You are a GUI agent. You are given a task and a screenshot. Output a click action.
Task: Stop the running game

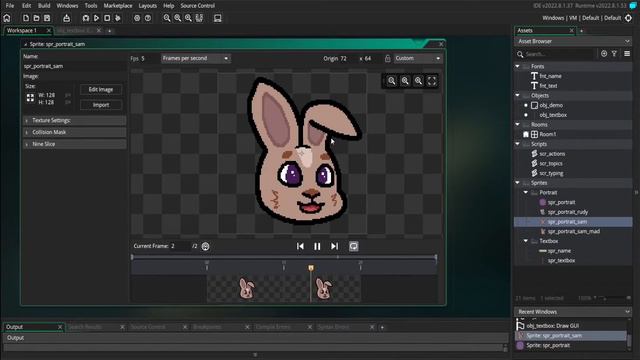click(x=107, y=18)
